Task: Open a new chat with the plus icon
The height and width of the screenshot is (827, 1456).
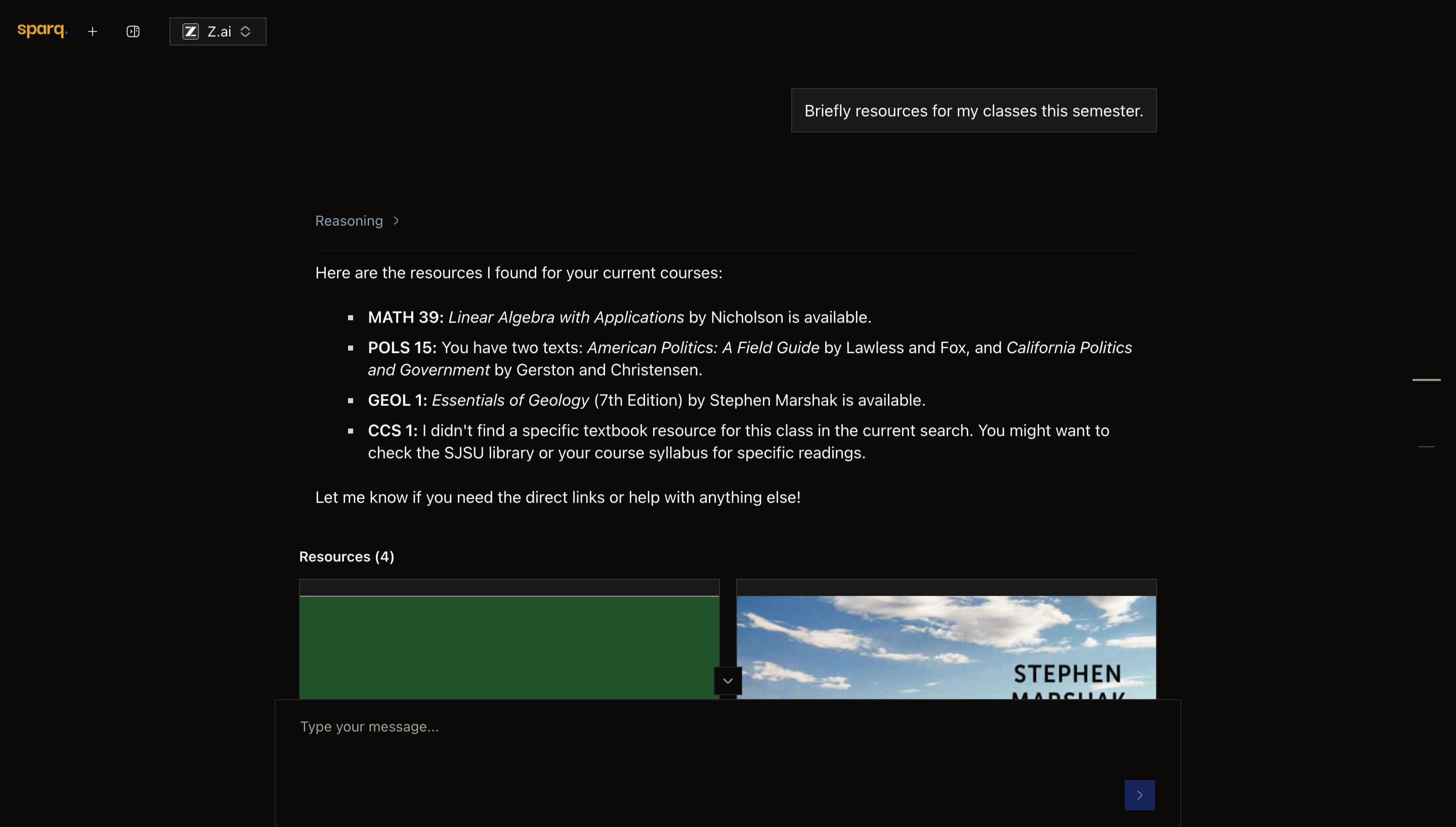Action: pyautogui.click(x=93, y=31)
